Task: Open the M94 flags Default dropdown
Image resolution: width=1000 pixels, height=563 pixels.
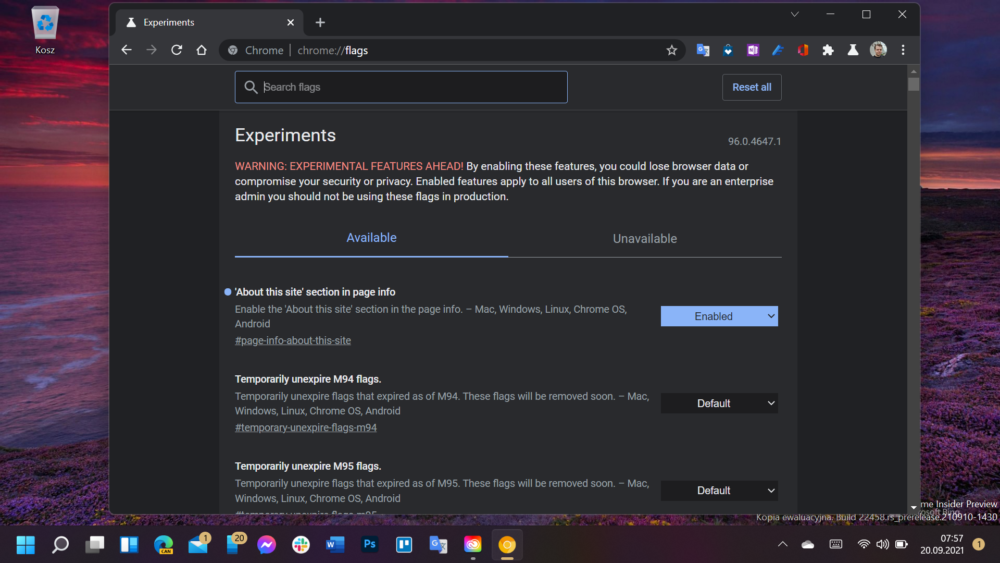Action: [x=719, y=404]
